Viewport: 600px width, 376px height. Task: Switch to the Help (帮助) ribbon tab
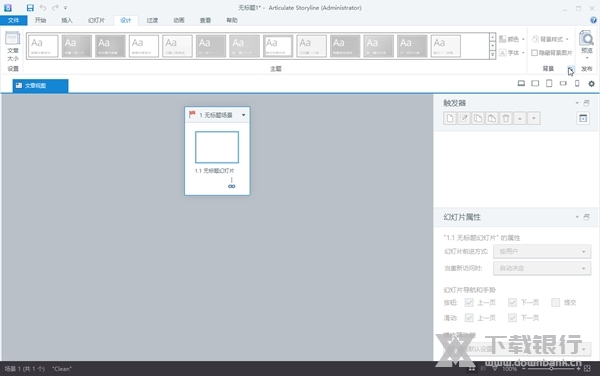232,20
